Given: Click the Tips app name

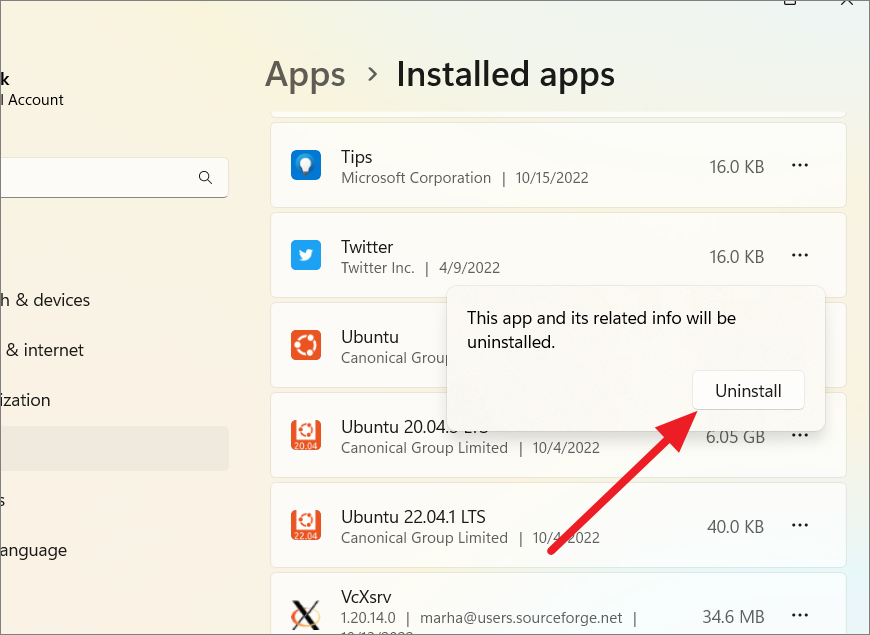Looking at the screenshot, I should [356, 157].
